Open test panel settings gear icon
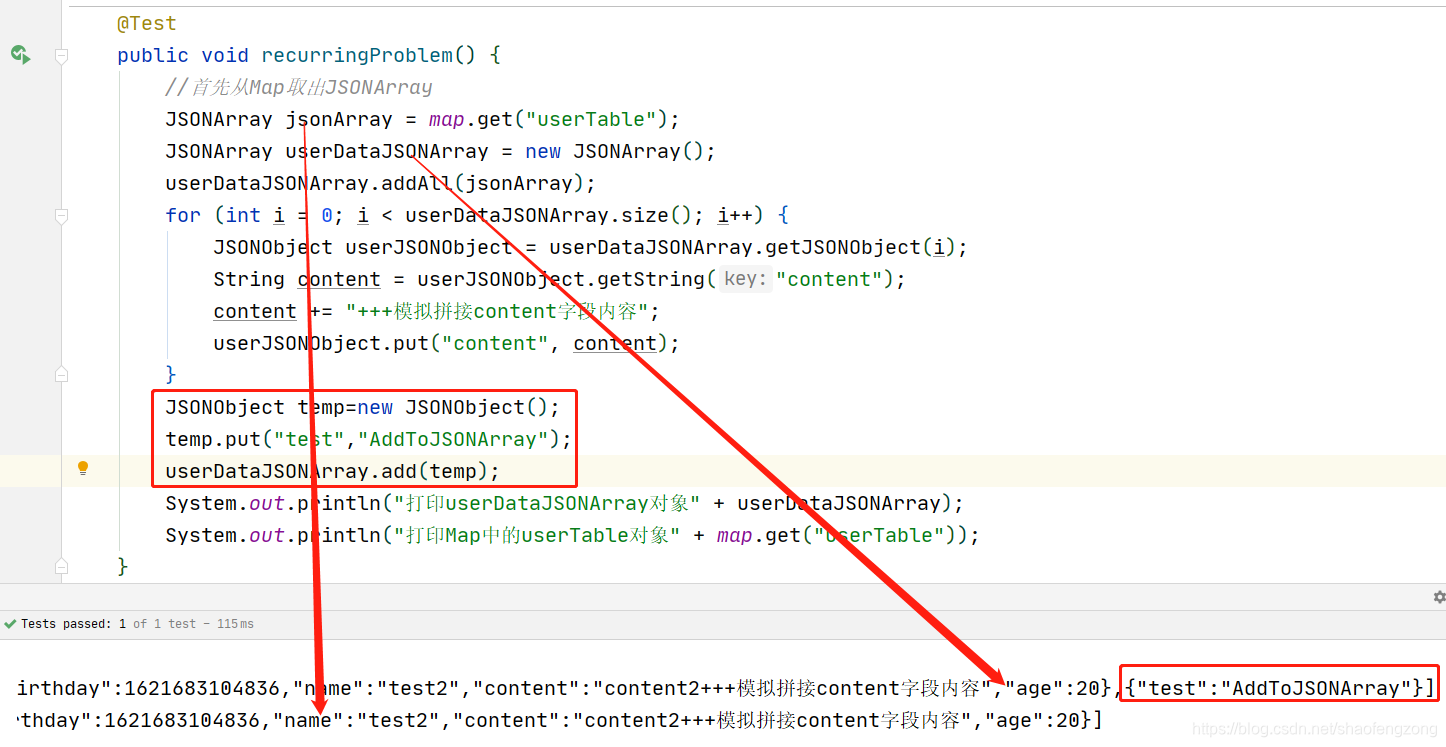Screen dimensions: 1446x747 (1439, 597)
